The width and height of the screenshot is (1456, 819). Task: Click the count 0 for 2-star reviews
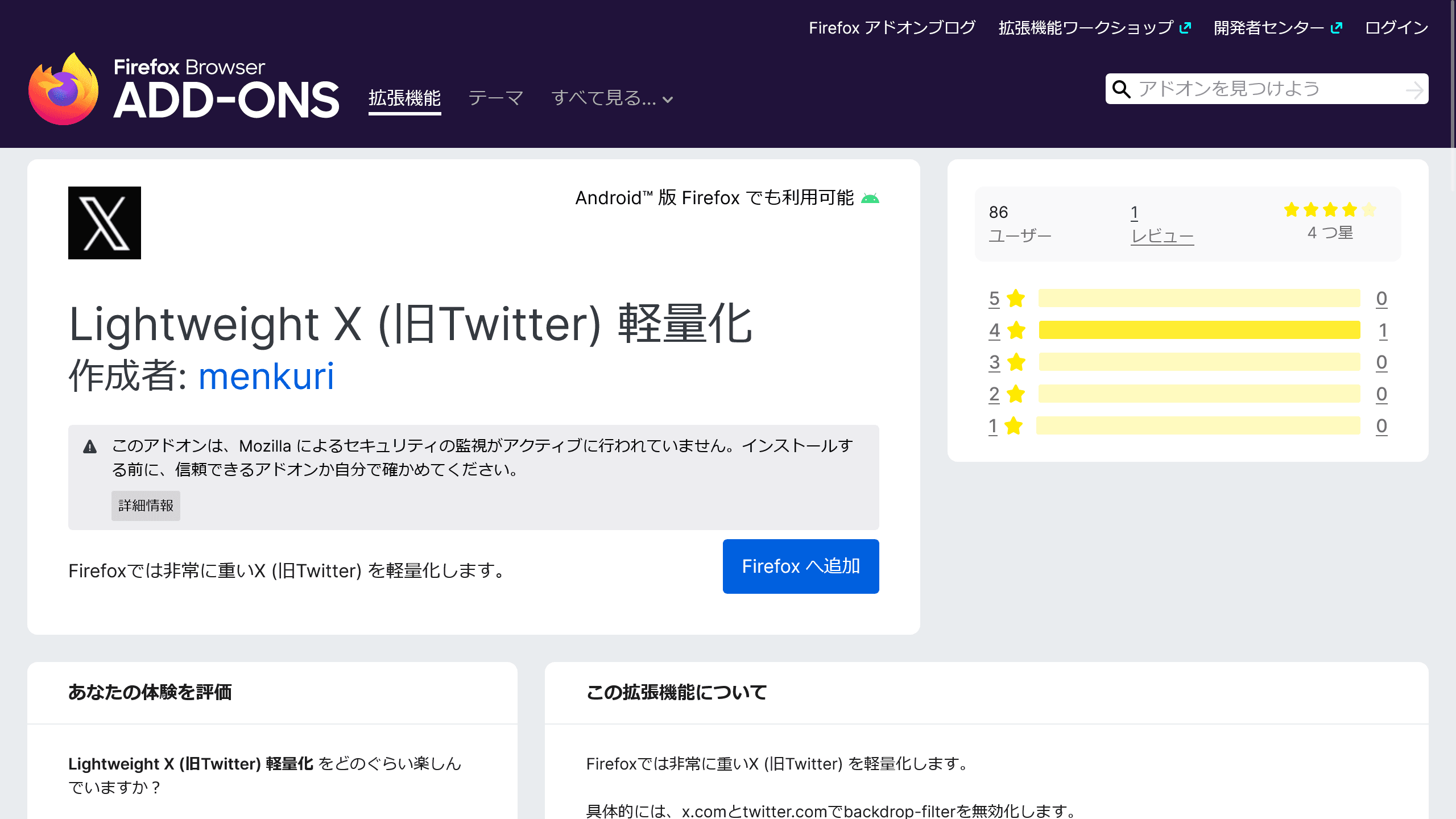1381,394
